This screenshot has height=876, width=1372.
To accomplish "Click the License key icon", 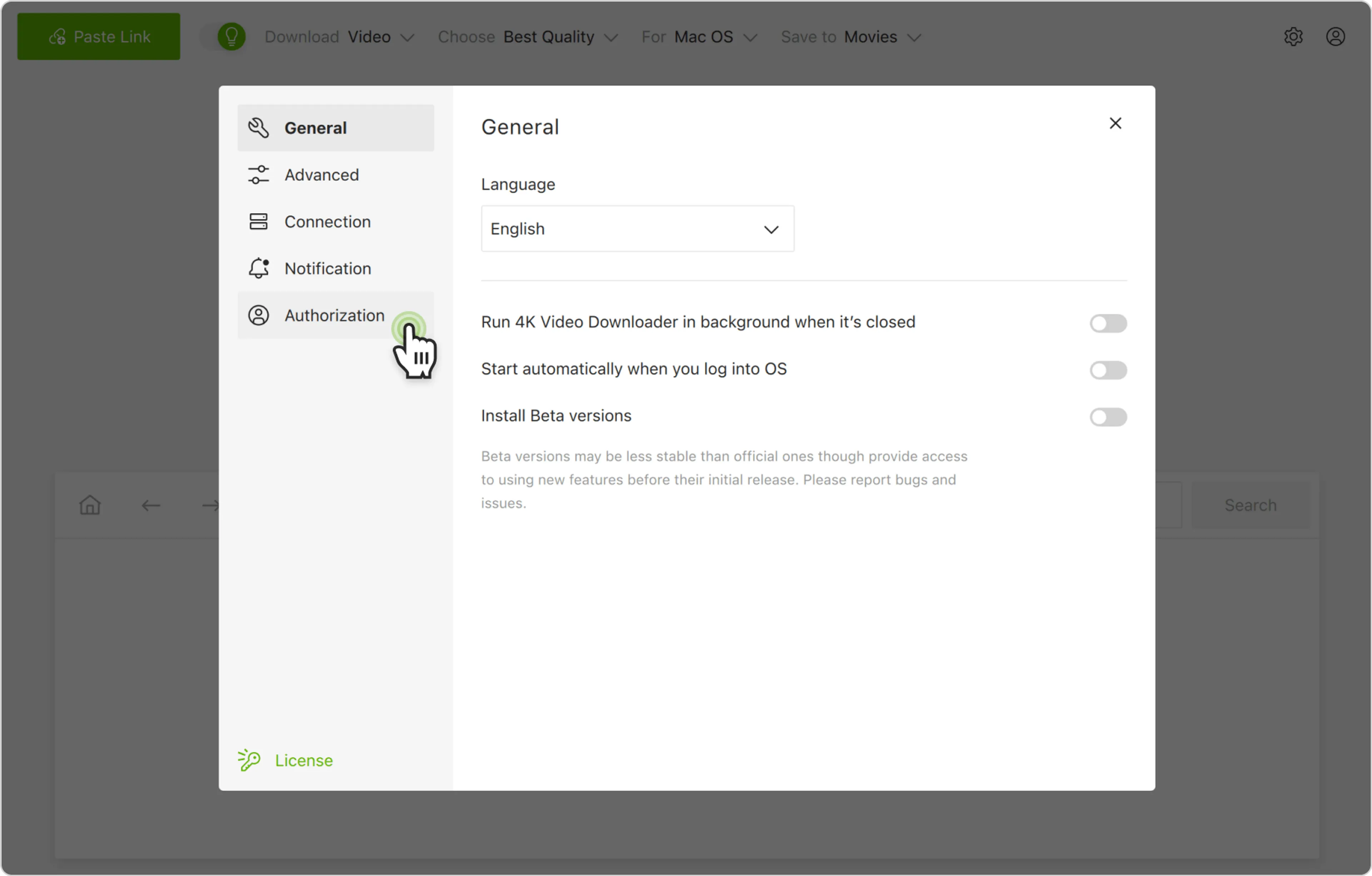I will coord(249,760).
